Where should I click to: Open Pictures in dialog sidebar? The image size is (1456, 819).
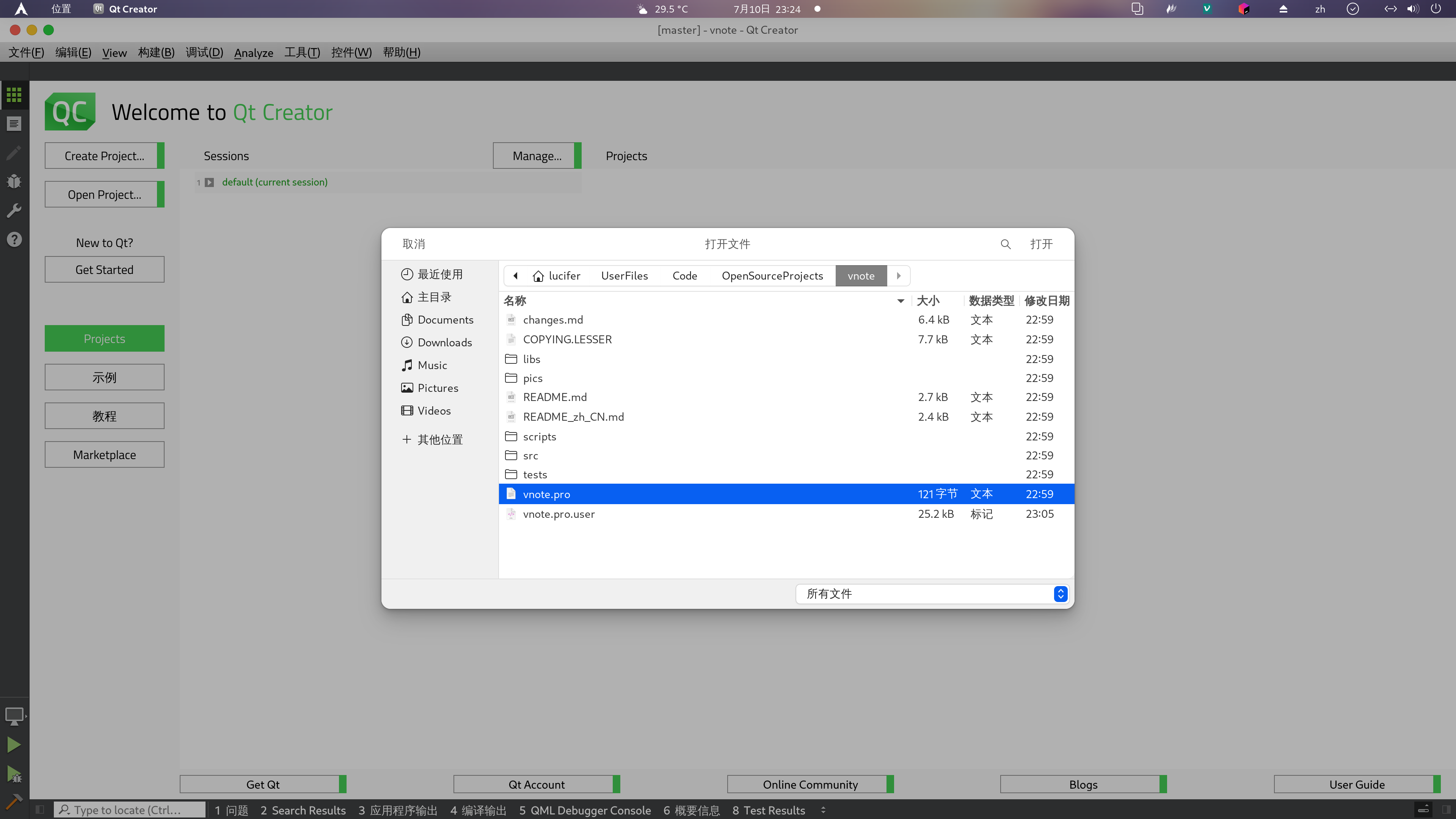click(430, 387)
